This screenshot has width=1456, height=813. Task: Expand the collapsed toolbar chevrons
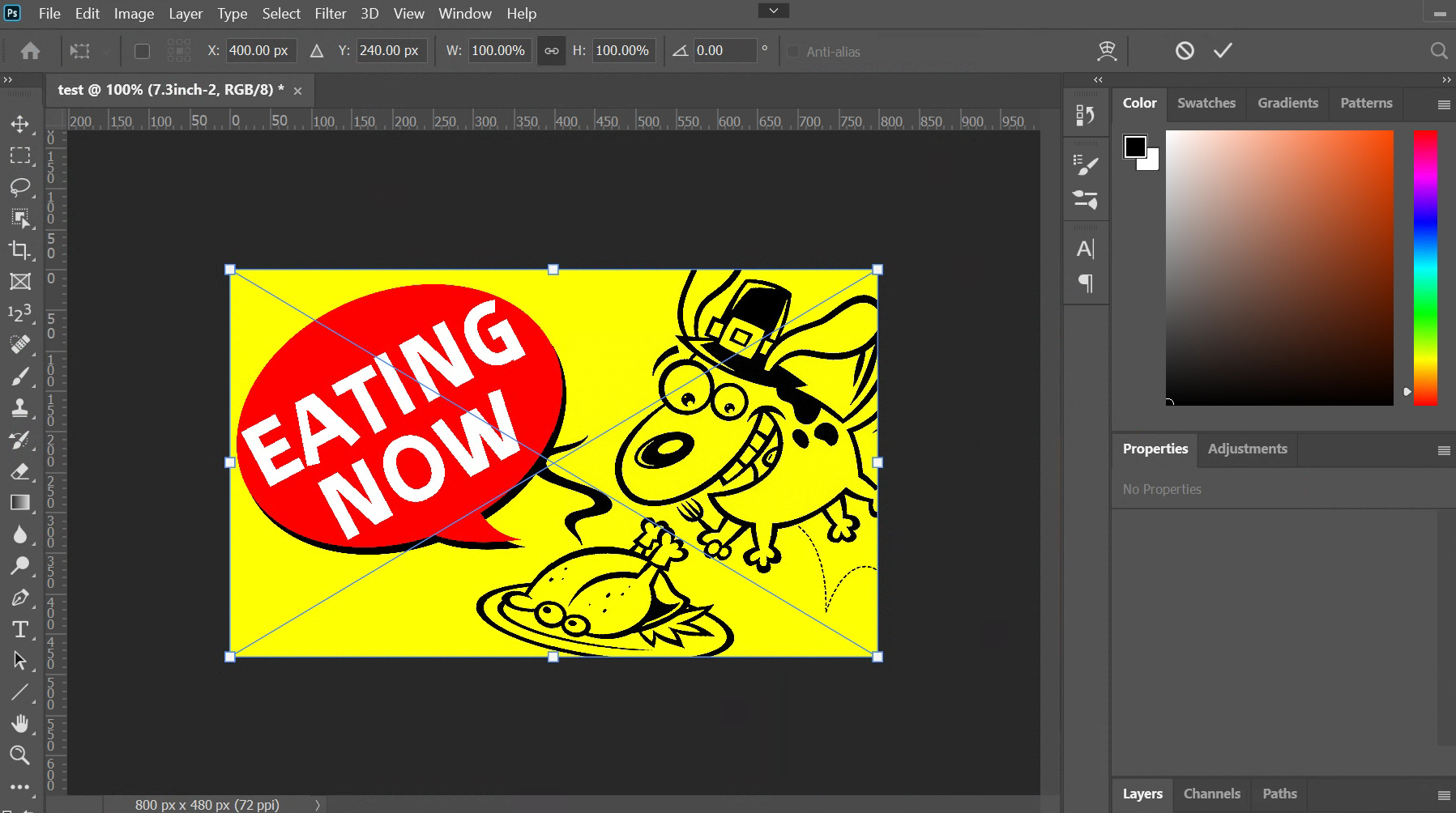(8, 80)
